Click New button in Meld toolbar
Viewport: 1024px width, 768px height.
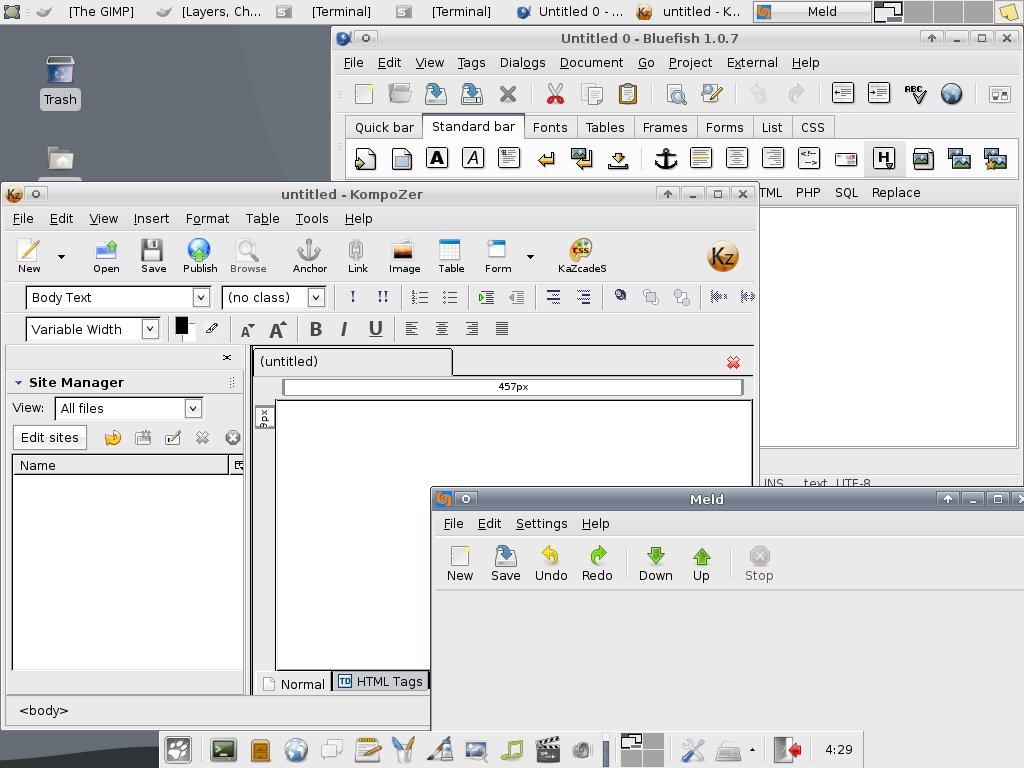pos(460,564)
